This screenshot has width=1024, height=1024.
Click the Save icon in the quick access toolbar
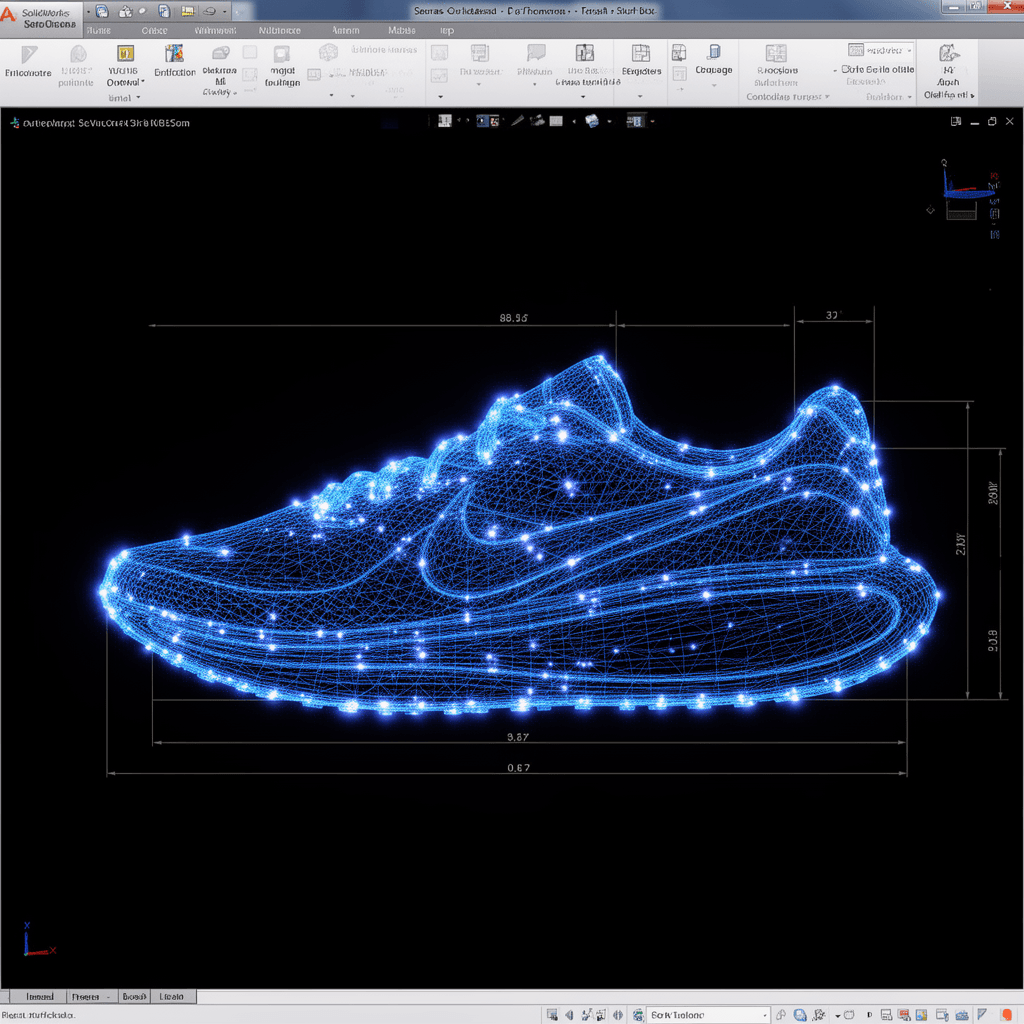(x=100, y=10)
